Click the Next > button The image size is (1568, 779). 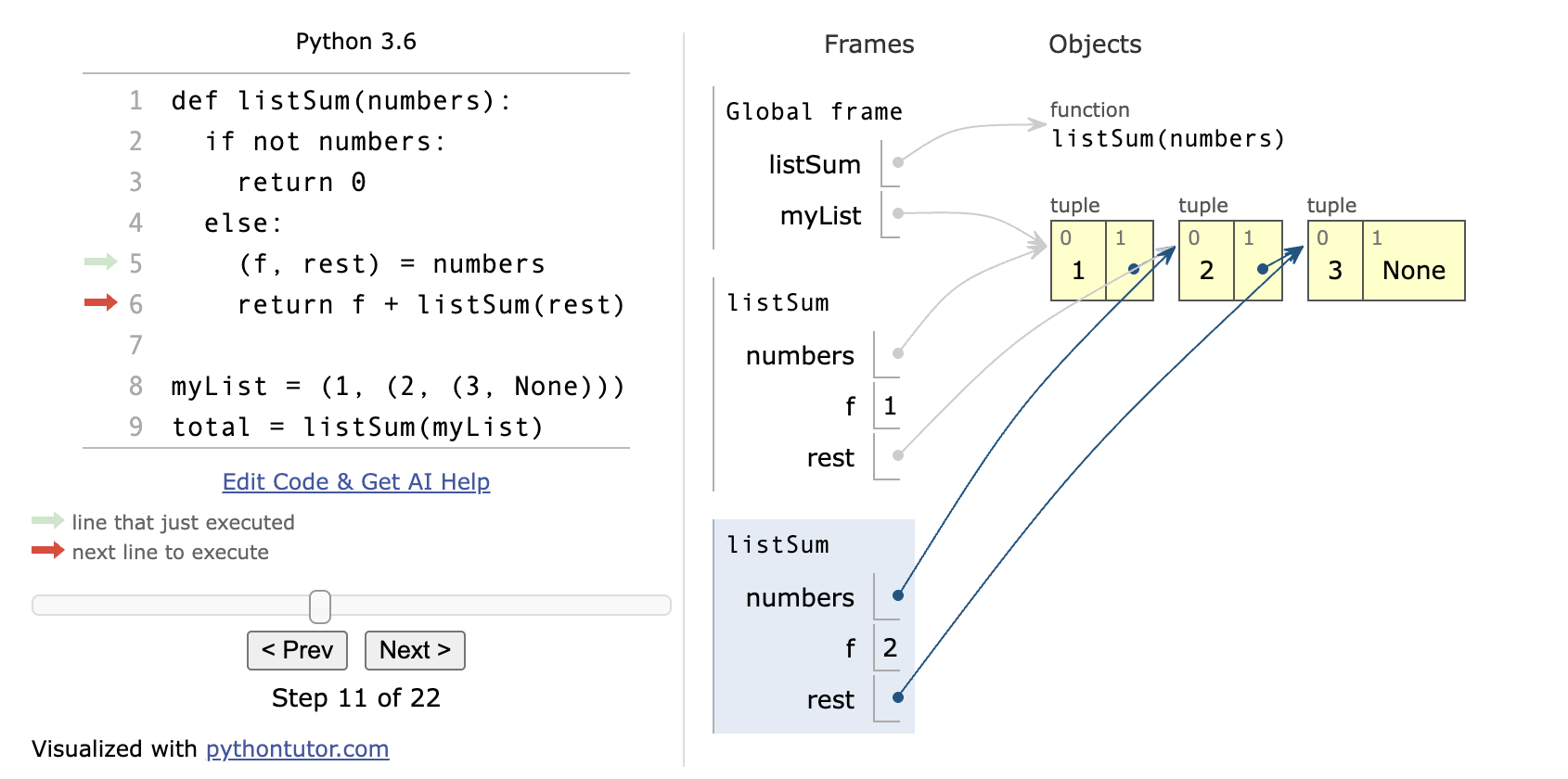click(x=415, y=650)
